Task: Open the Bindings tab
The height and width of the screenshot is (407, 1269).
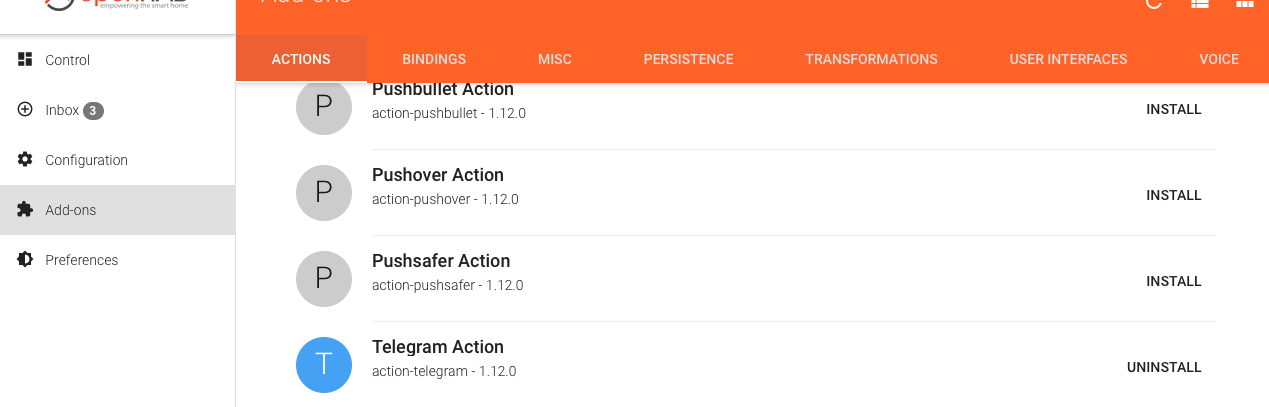Action: (434, 60)
